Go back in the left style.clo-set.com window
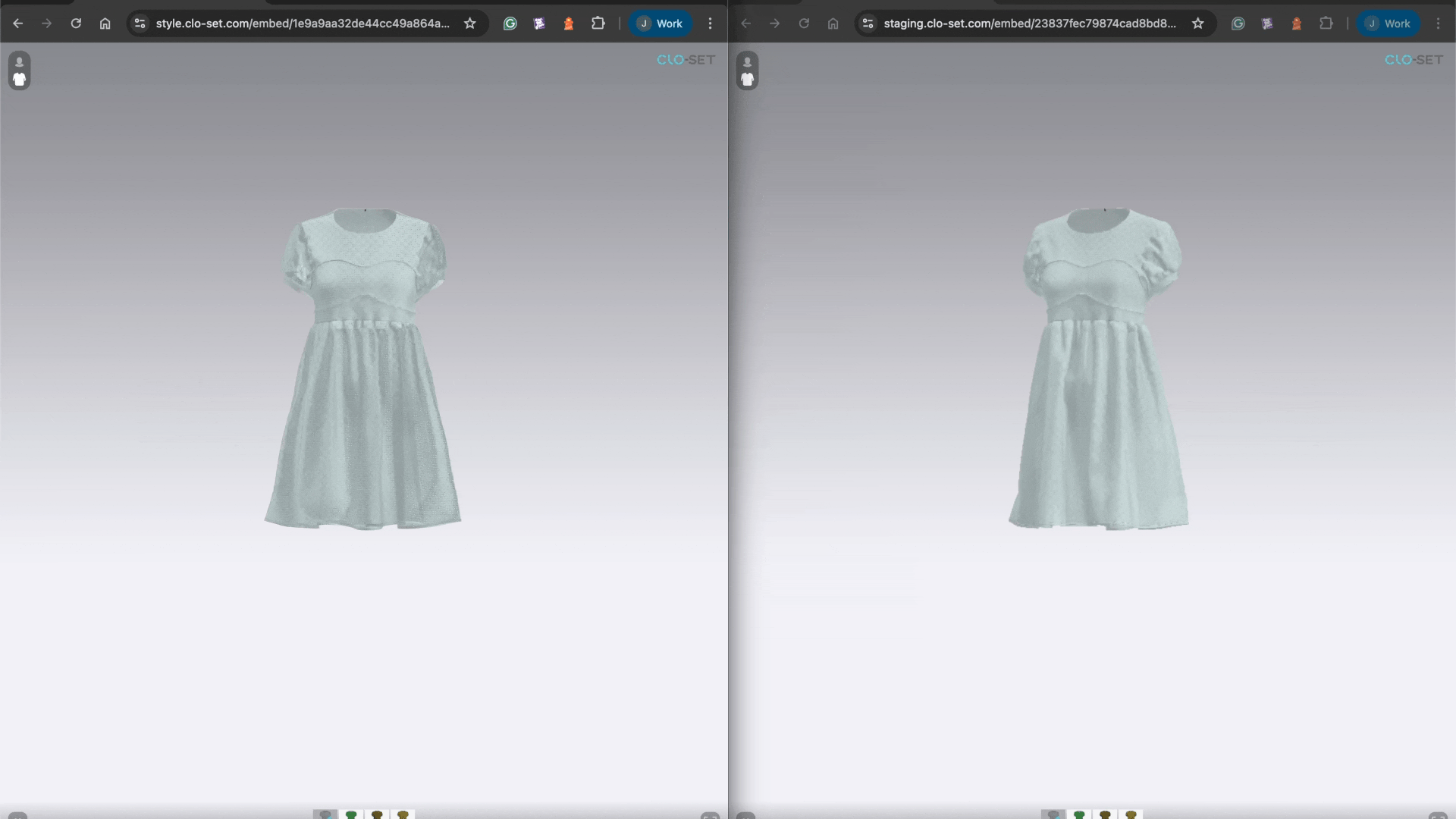The image size is (1456, 819). coord(18,24)
